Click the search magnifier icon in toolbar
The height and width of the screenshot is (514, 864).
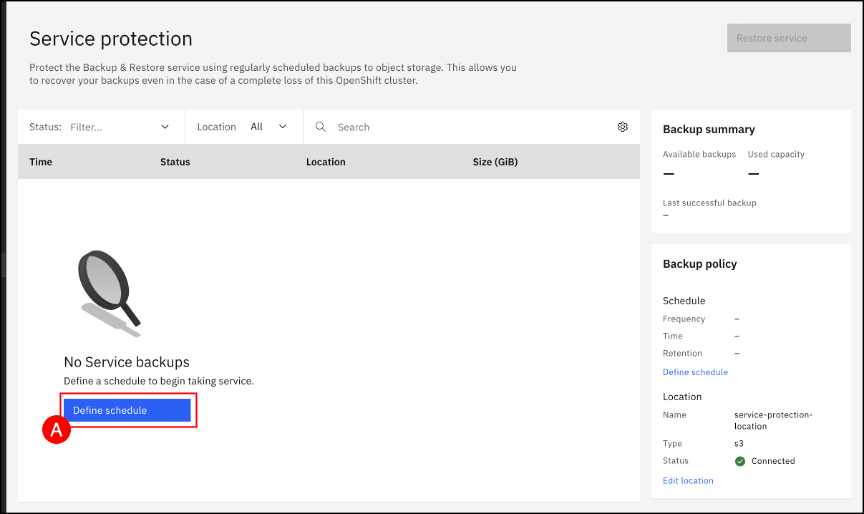point(321,127)
